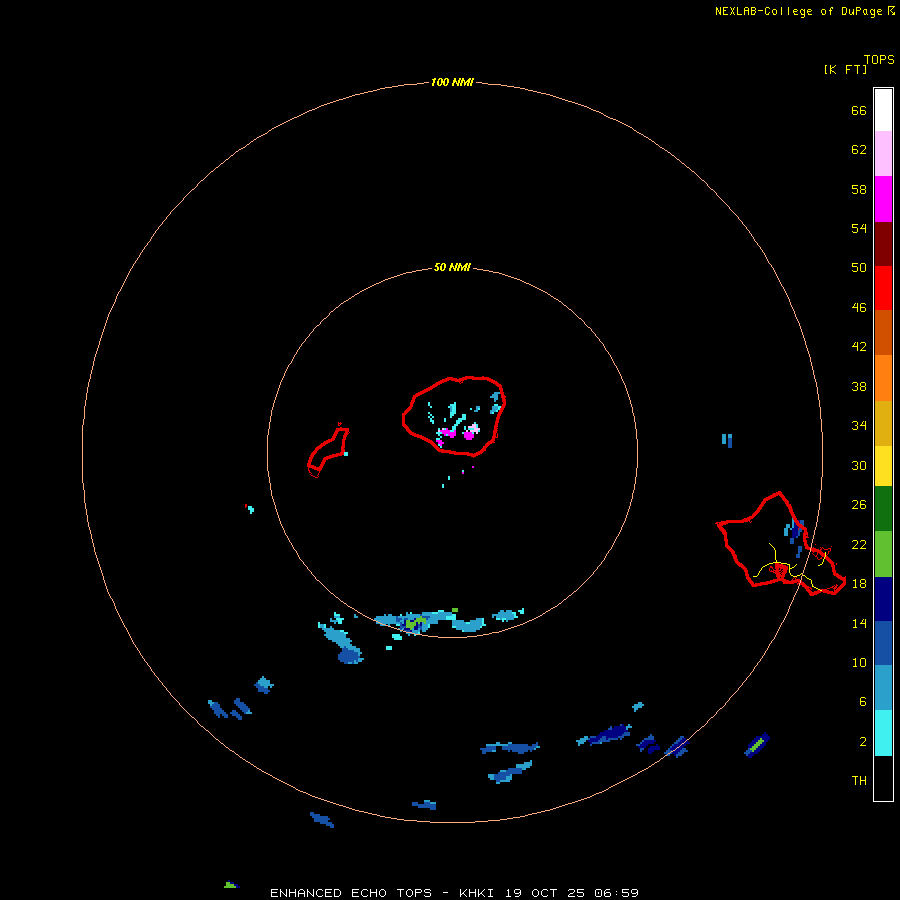
Task: Click the legend value '10'
Action: (859, 663)
